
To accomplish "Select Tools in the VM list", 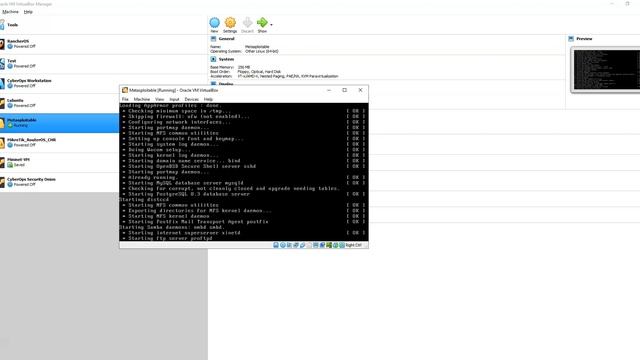I will (104, 25).
